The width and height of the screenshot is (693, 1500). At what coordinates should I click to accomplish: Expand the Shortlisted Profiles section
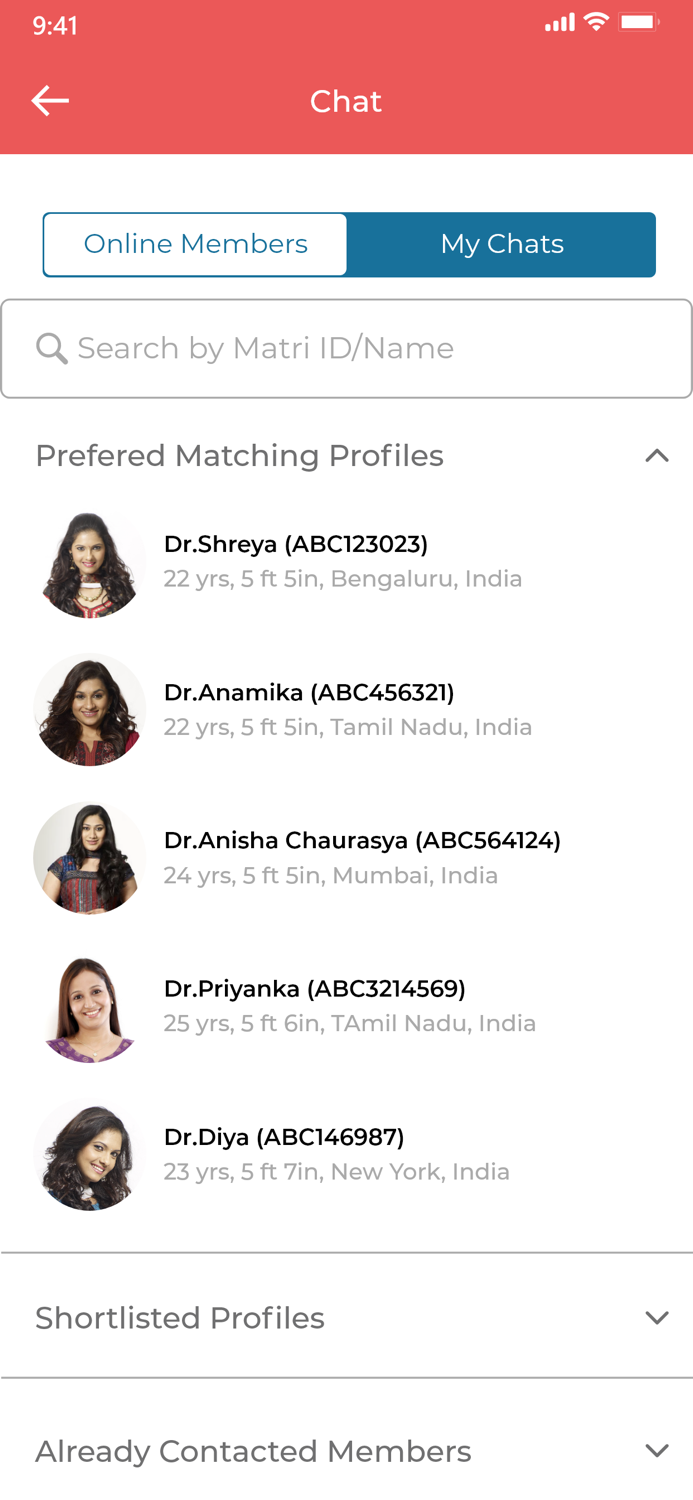[657, 1317]
